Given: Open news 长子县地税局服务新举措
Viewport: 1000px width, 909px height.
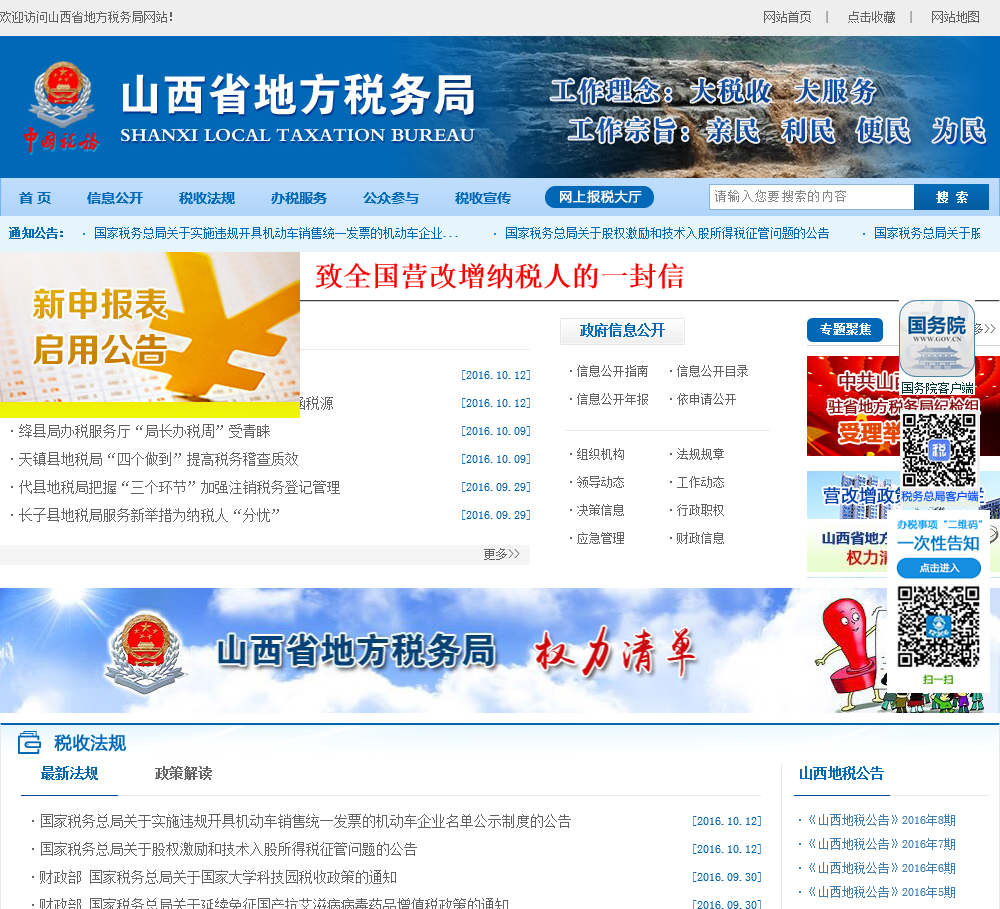Looking at the screenshot, I should click(149, 515).
